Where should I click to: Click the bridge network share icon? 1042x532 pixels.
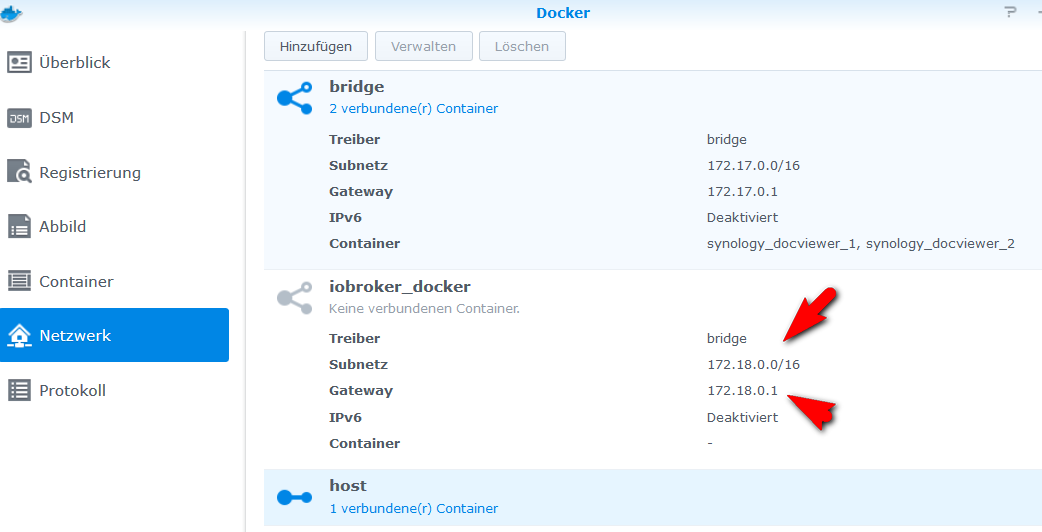point(294,98)
